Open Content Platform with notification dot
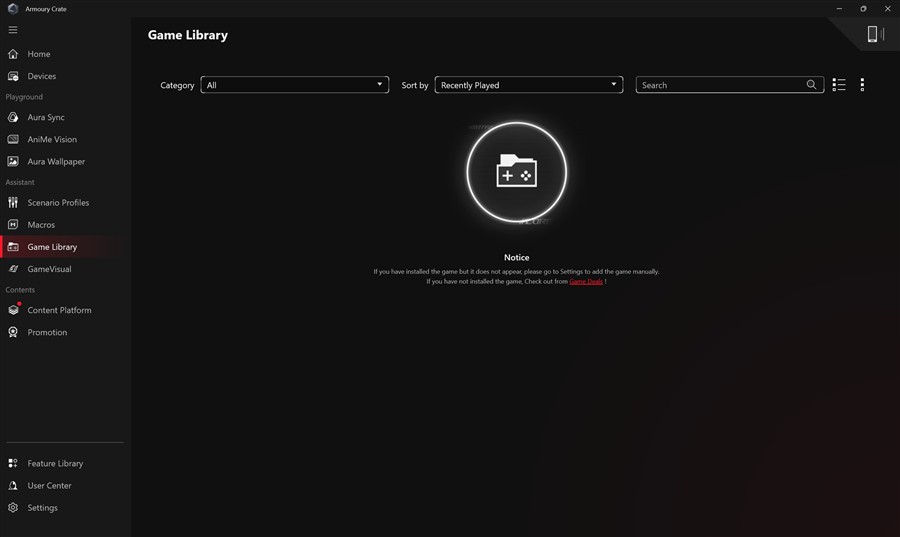 [x=59, y=310]
